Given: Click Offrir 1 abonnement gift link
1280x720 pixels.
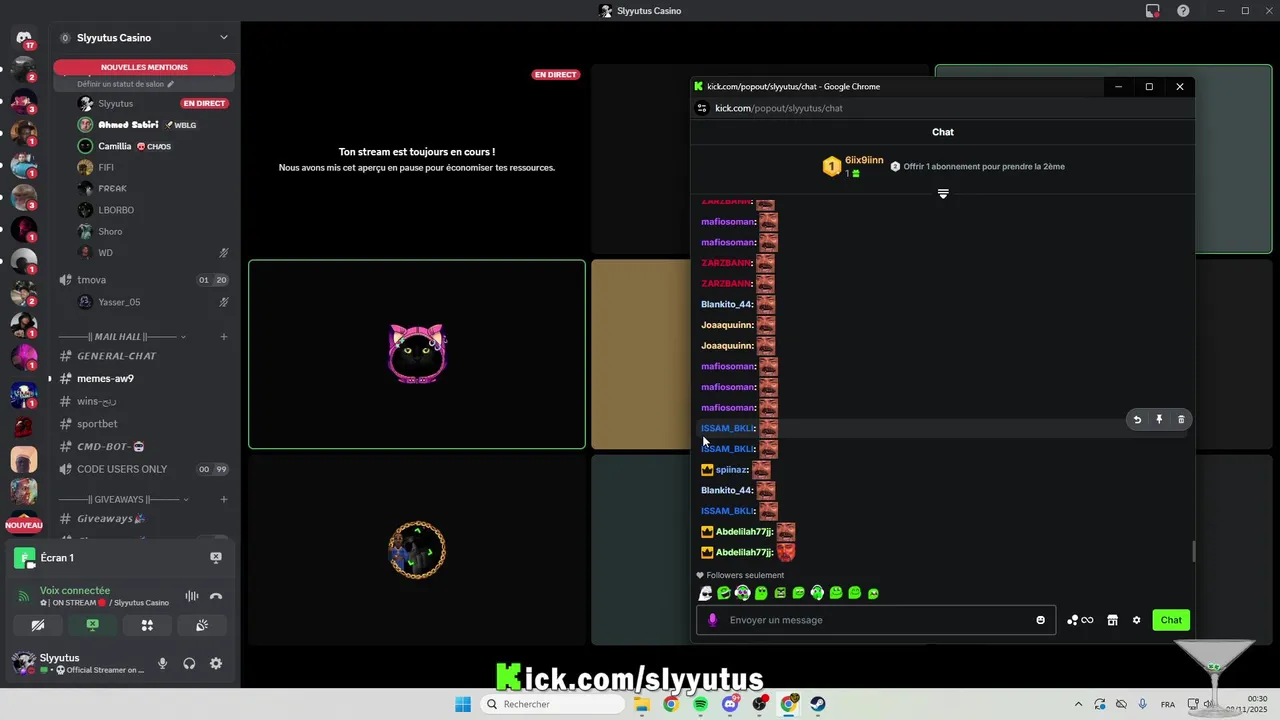Looking at the screenshot, I should pyautogui.click(x=984, y=167).
